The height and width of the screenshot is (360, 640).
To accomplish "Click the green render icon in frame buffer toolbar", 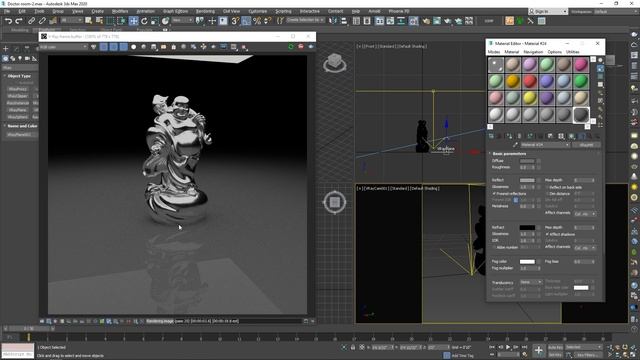I will 291,47.
